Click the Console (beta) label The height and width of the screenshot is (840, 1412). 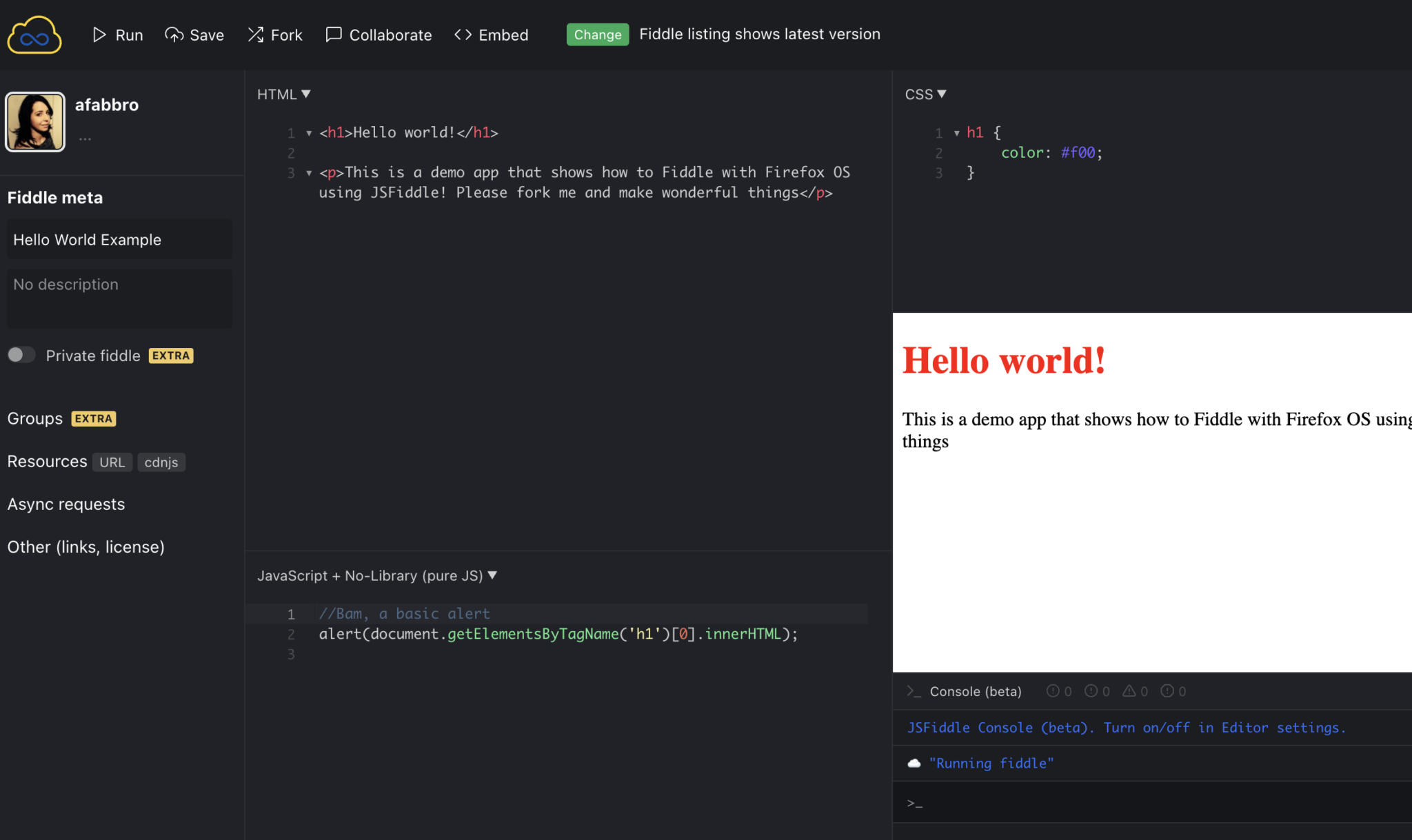[x=976, y=691]
